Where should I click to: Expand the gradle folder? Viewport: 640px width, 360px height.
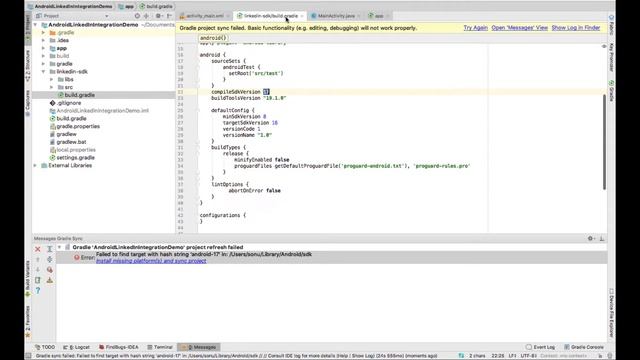[x=43, y=64]
